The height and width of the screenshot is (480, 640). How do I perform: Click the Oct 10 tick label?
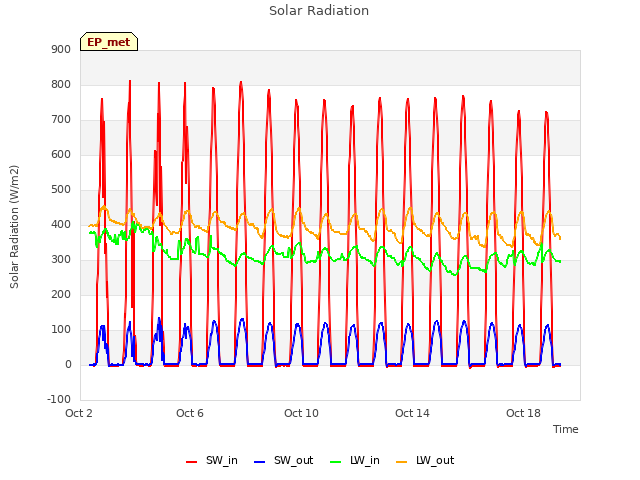[301, 413]
